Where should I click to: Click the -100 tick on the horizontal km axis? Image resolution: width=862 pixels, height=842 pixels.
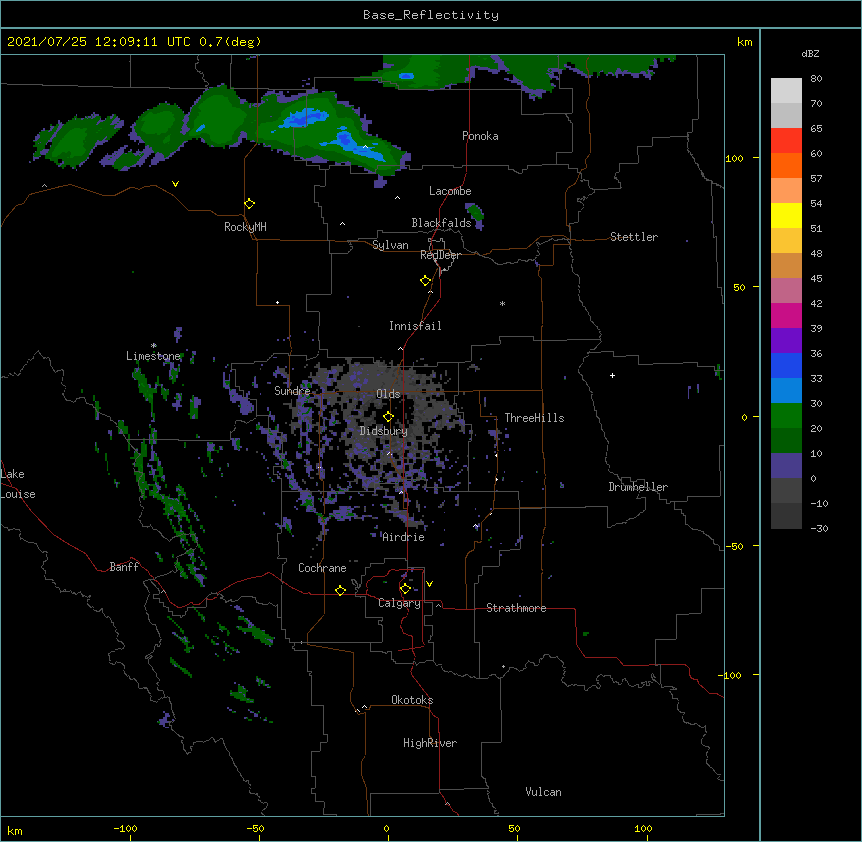pos(125,828)
